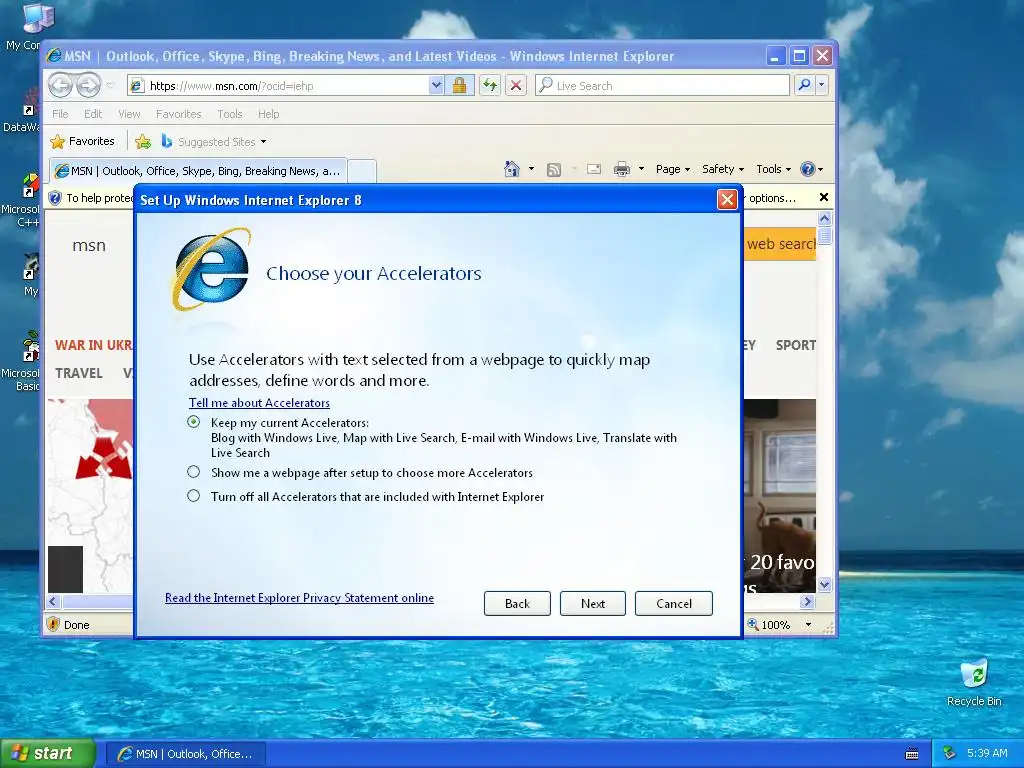This screenshot has height=768, width=1024.
Task: Proceed with the Next button
Action: coord(593,603)
